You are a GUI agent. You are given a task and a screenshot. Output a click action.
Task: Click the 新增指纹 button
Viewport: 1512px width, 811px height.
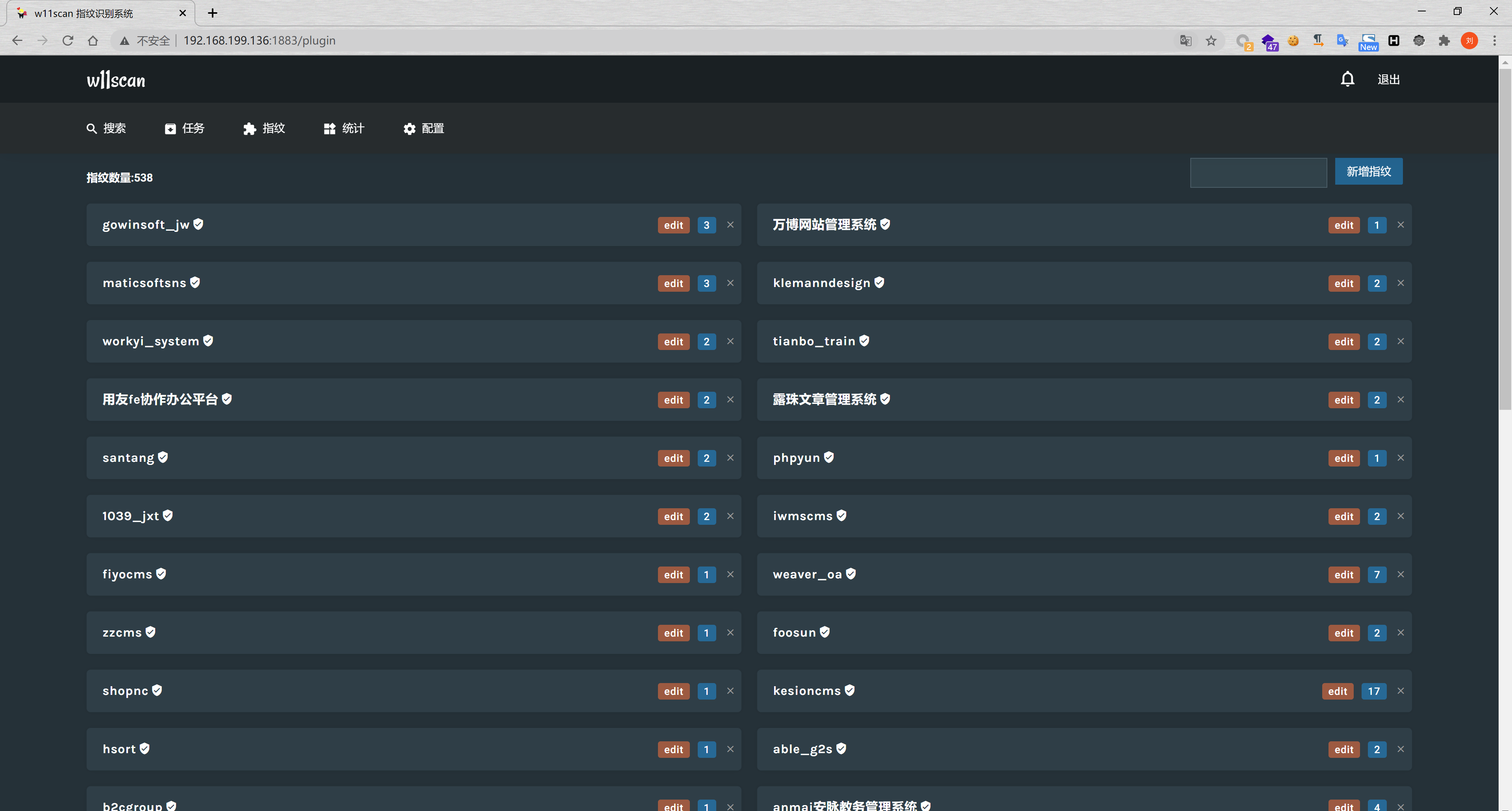[1368, 171]
